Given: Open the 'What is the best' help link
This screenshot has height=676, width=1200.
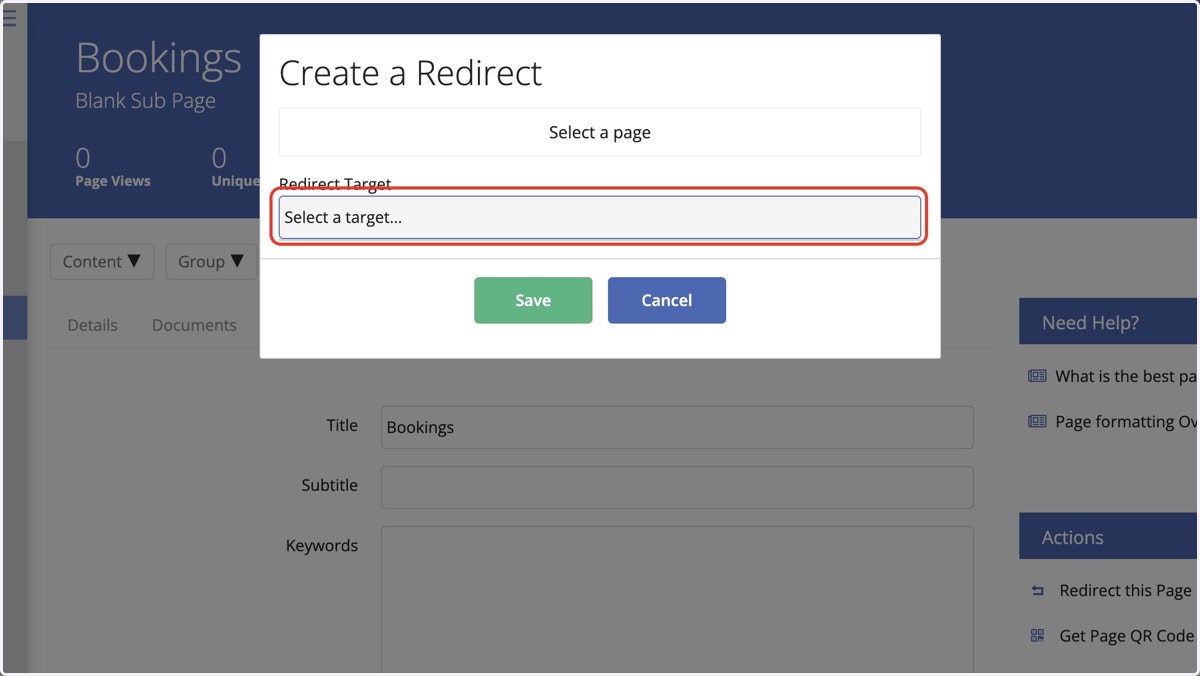Looking at the screenshot, I should point(1126,376).
